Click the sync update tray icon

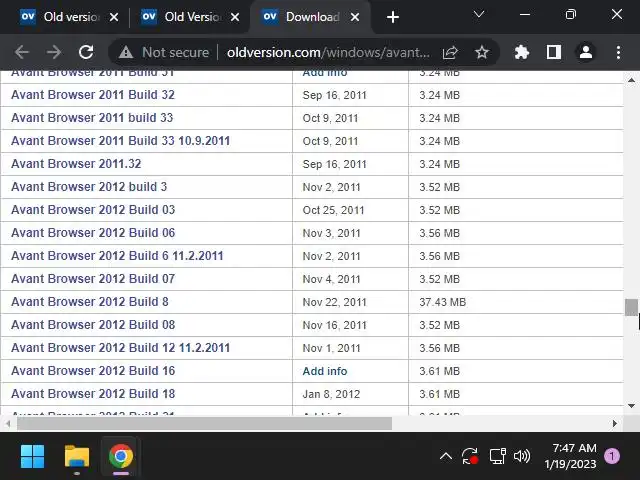pos(470,456)
